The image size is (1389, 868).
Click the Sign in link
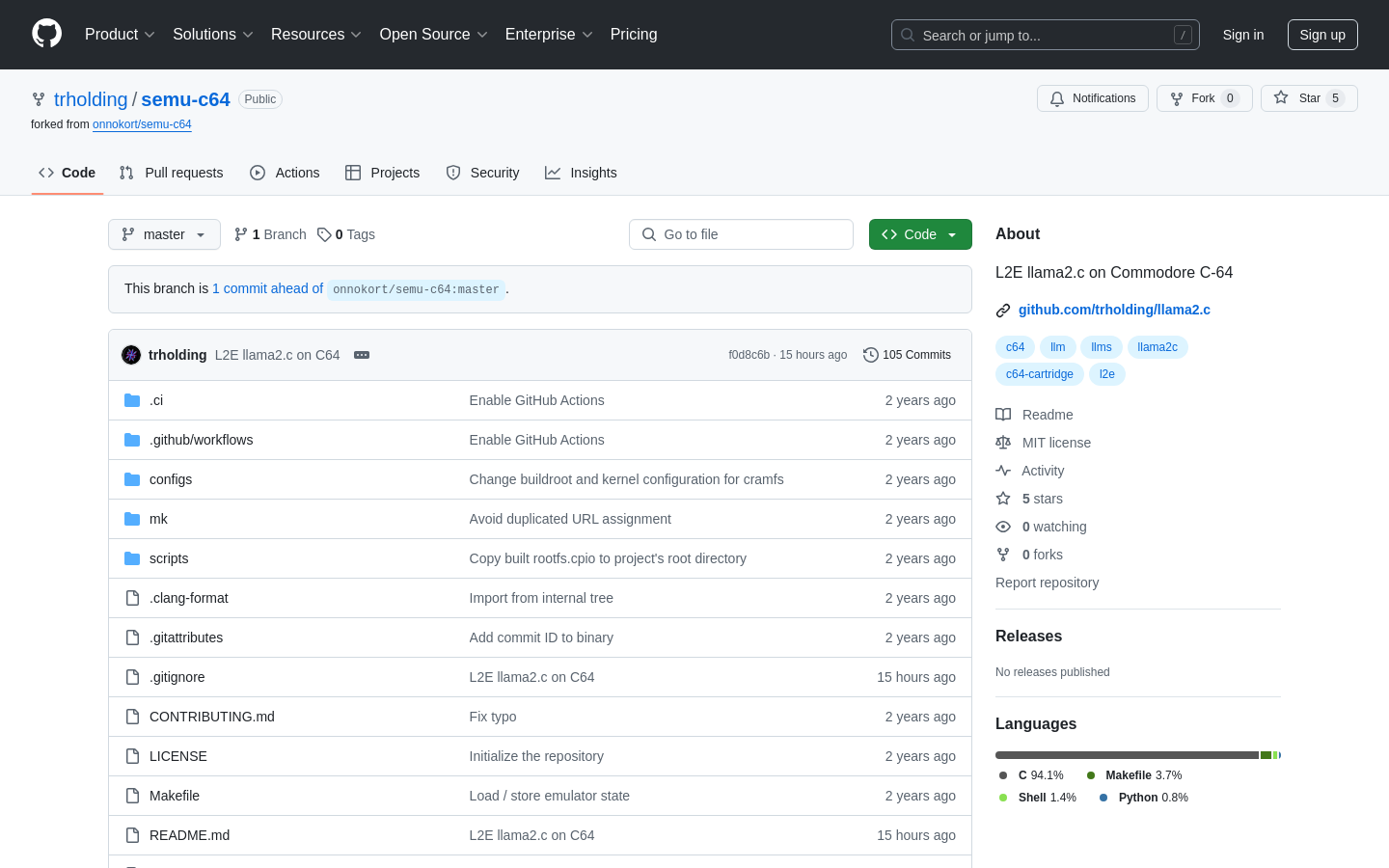tap(1243, 35)
